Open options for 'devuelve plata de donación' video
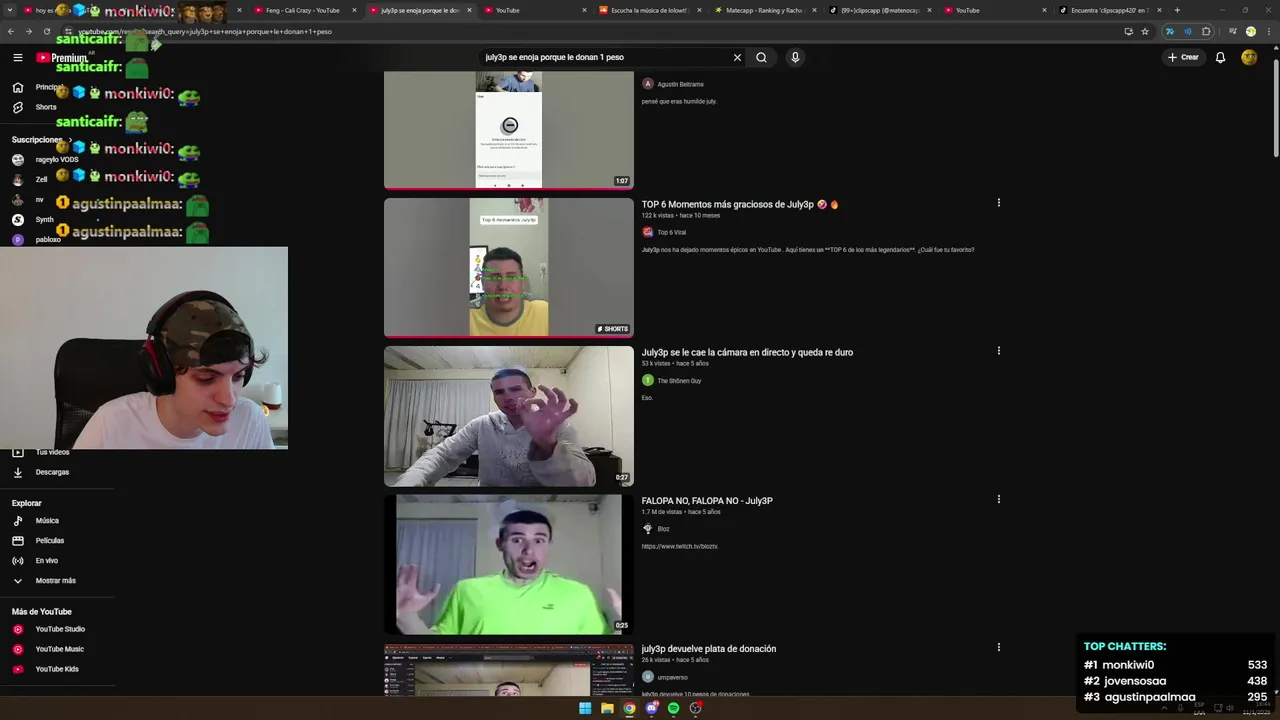 click(x=998, y=647)
